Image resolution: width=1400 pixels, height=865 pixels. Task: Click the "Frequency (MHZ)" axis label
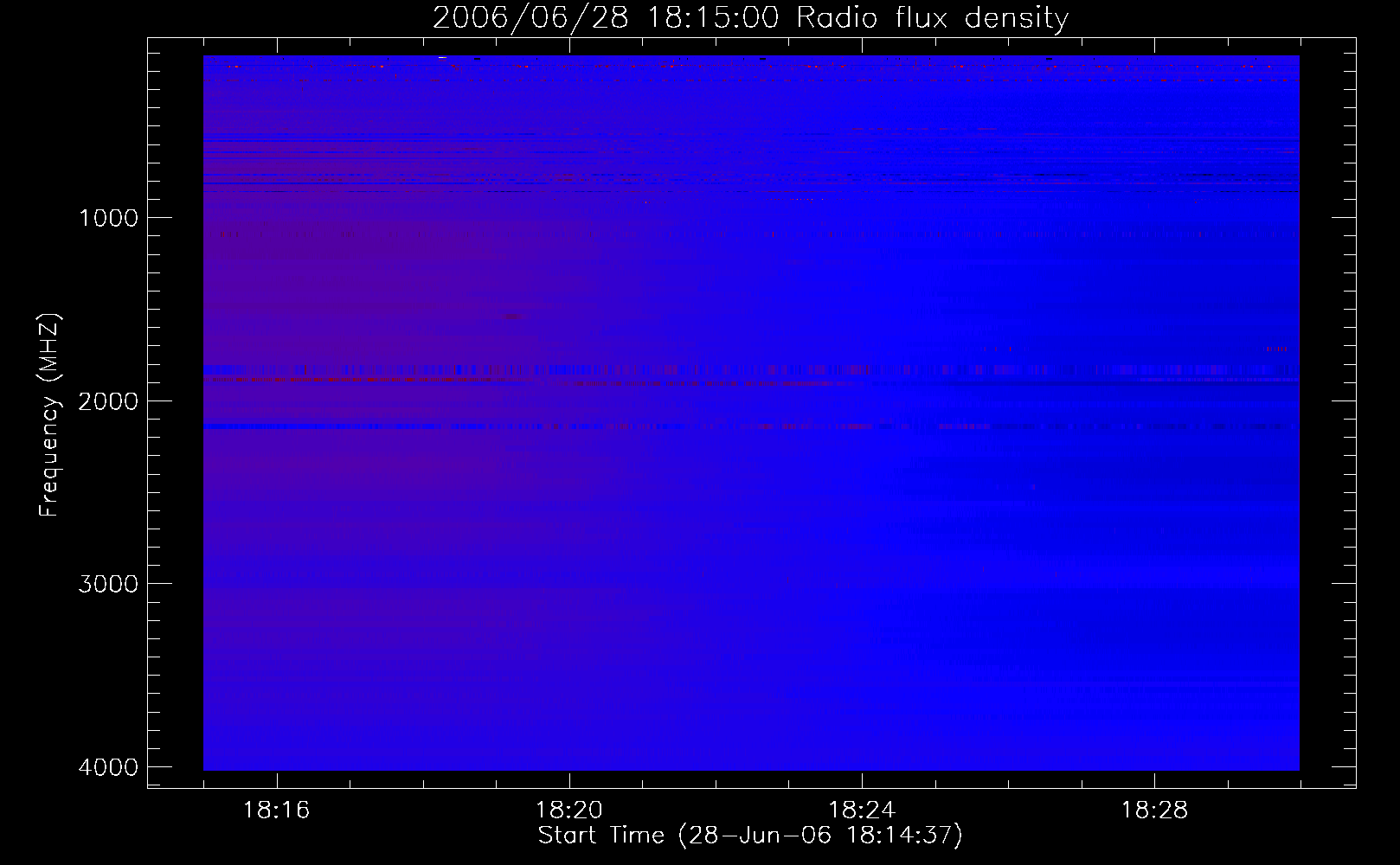[49, 415]
